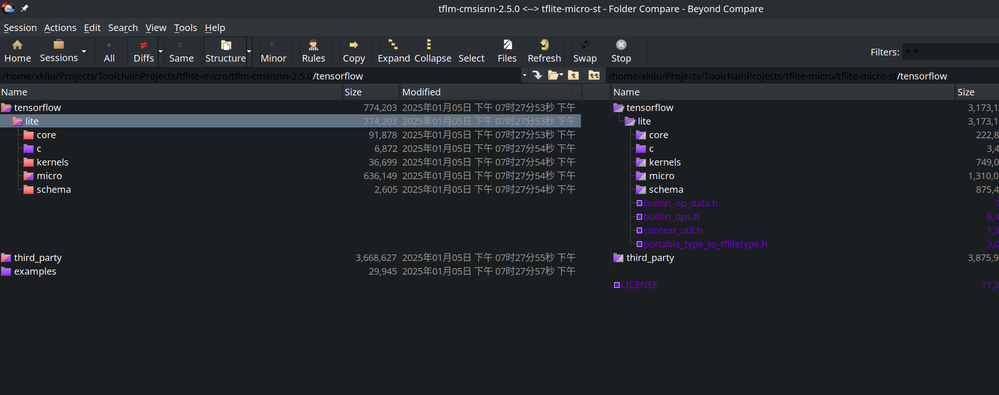Select builtin_op_data.h file in right pane
Viewport: 999px width, 395px height.
pos(680,203)
